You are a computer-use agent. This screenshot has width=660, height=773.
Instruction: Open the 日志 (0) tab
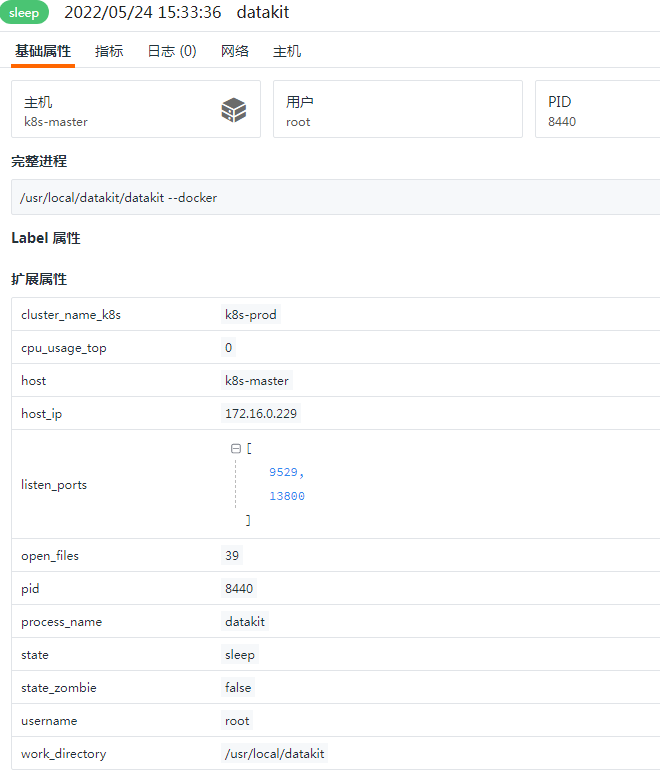[x=172, y=51]
